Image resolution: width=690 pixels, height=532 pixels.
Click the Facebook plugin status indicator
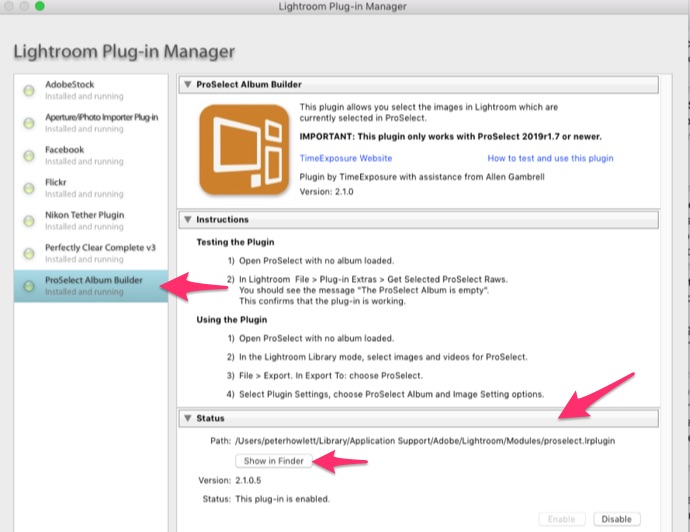pyautogui.click(x=29, y=156)
